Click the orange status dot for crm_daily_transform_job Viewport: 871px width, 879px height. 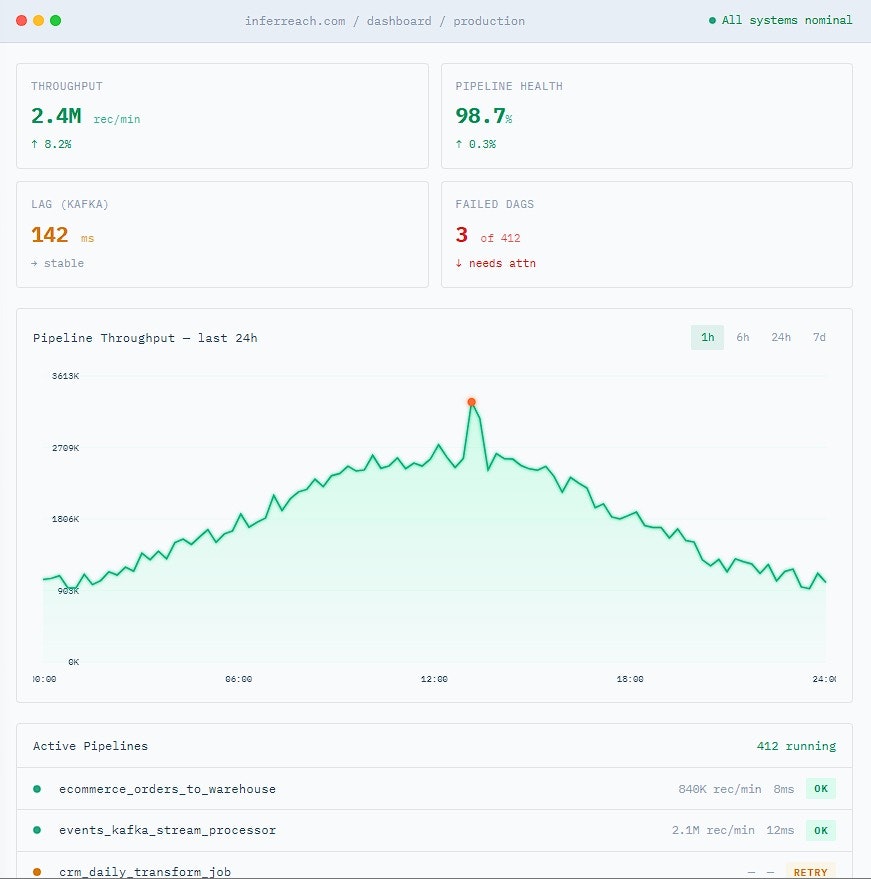(37, 872)
